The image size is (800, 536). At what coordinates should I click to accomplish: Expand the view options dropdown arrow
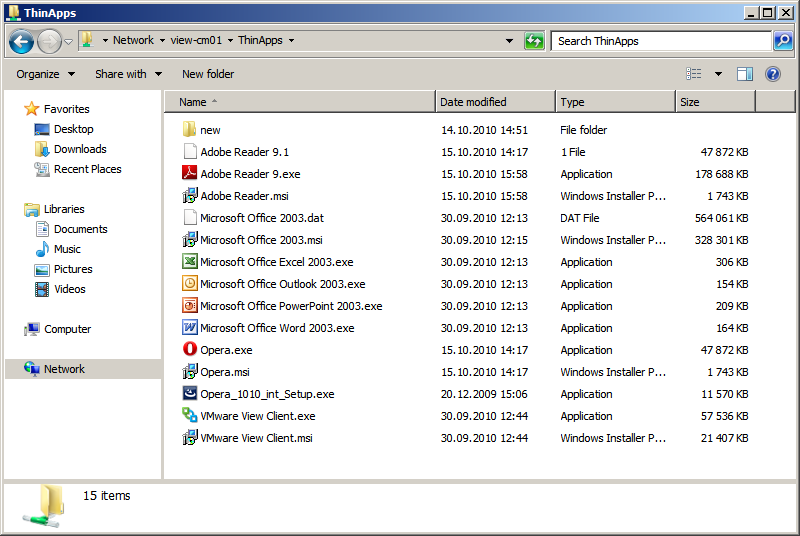(718, 74)
